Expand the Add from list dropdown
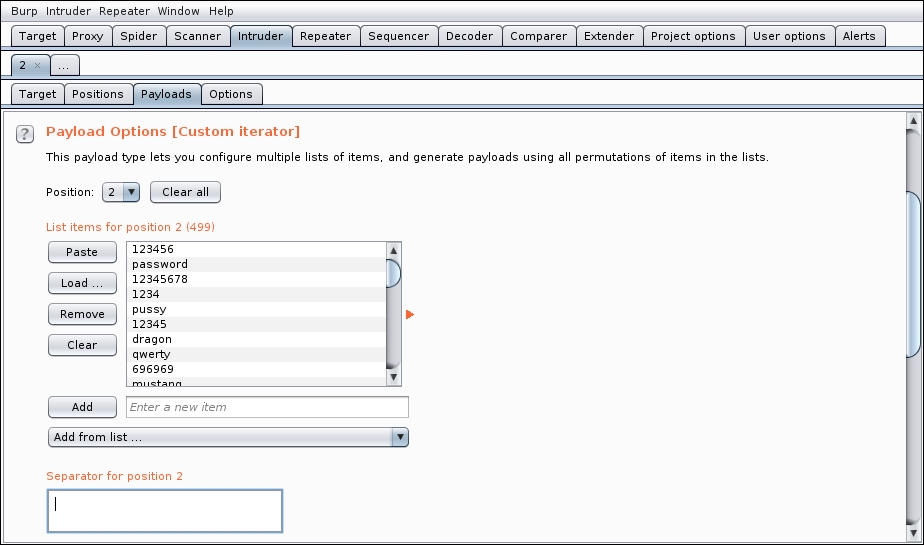This screenshot has height=545, width=924. [x=228, y=437]
